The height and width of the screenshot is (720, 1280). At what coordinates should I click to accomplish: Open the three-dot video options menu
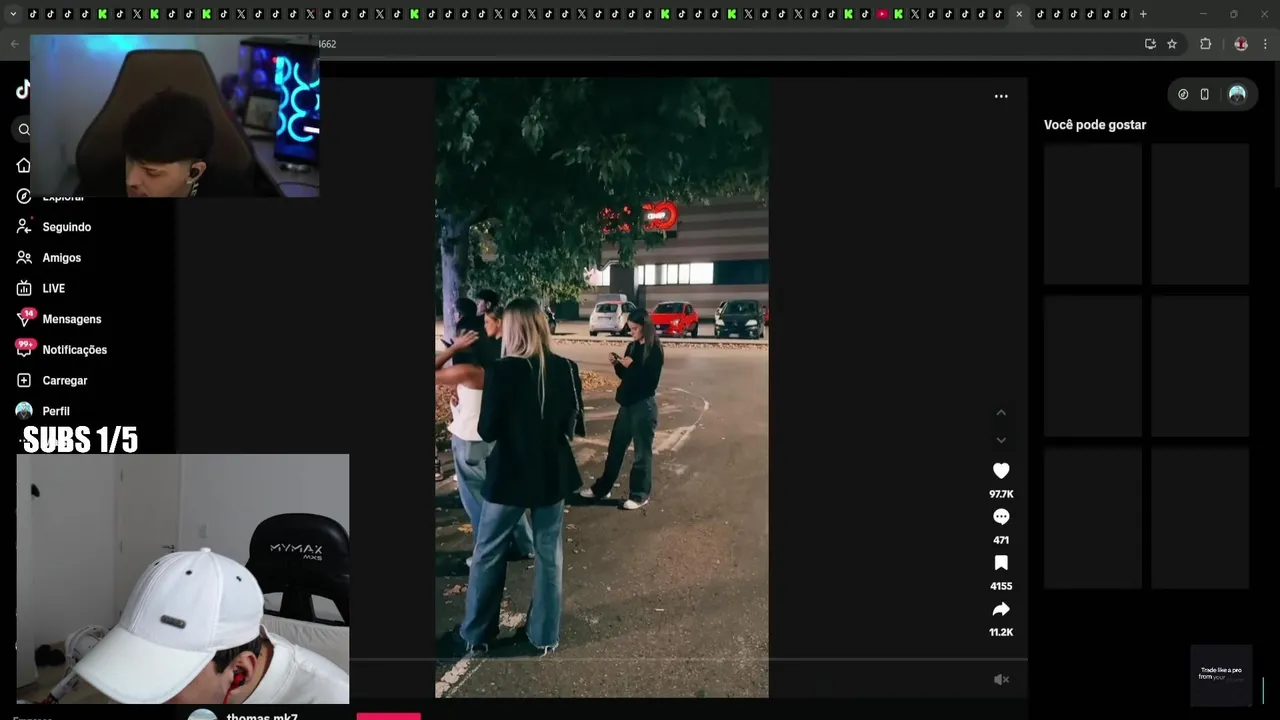tap(1001, 96)
